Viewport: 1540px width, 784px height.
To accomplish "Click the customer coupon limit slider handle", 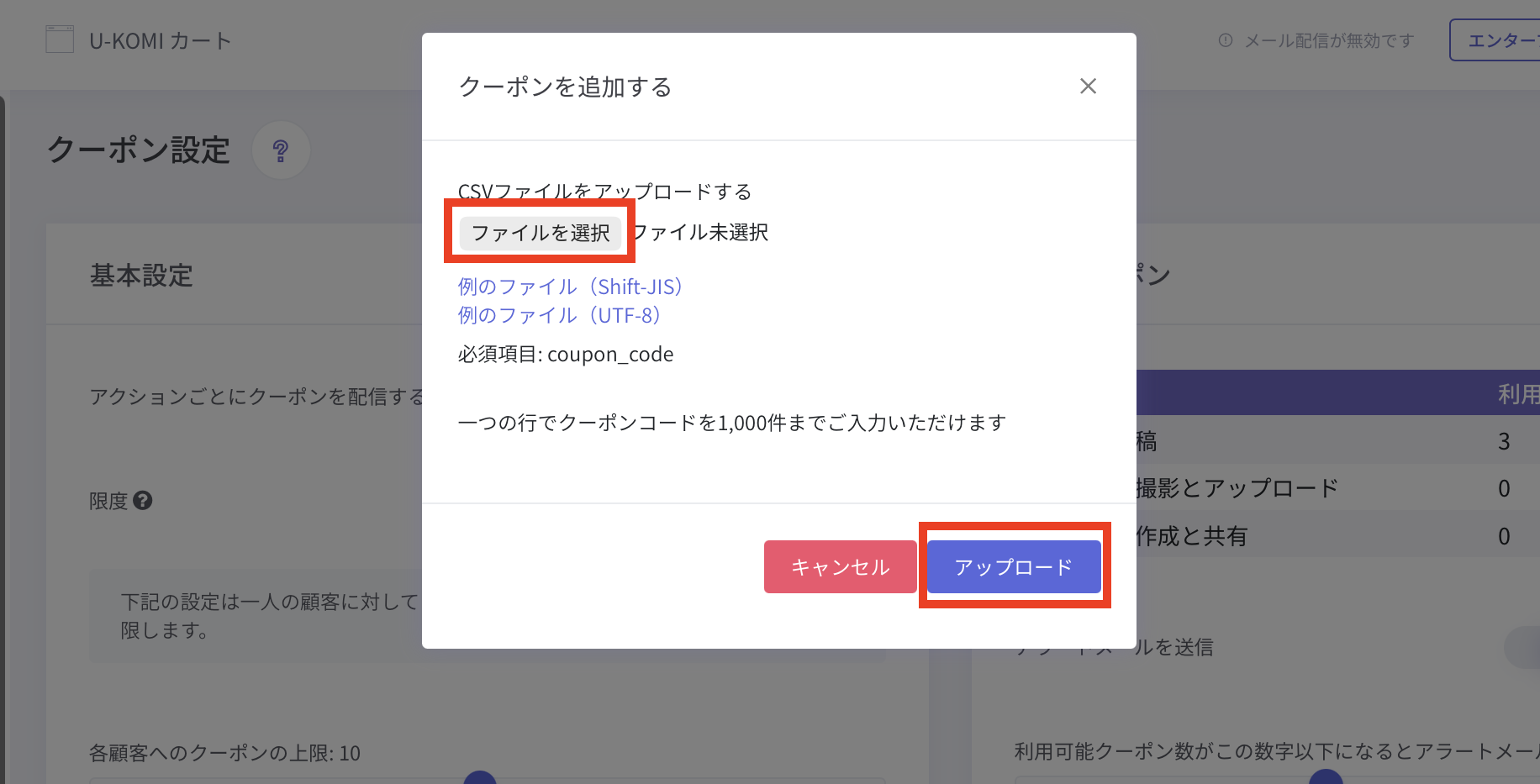I will point(480,778).
